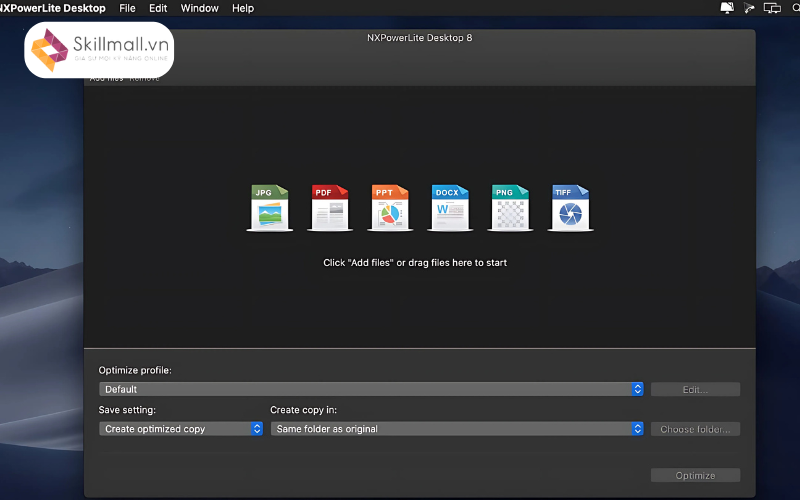This screenshot has height=500, width=800.
Task: Open the Create copy in dropdown
Action: pyautogui.click(x=457, y=429)
